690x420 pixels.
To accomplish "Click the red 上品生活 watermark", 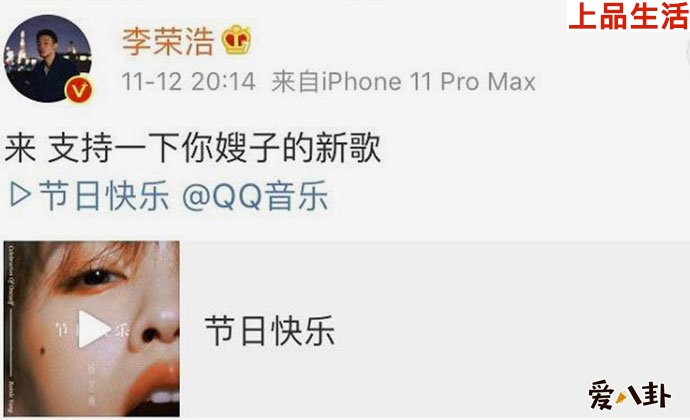I will 628,16.
